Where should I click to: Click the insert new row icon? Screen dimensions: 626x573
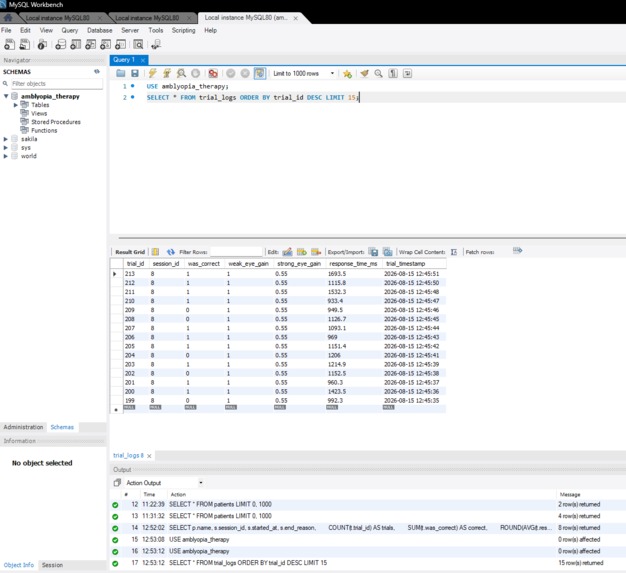[x=302, y=252]
